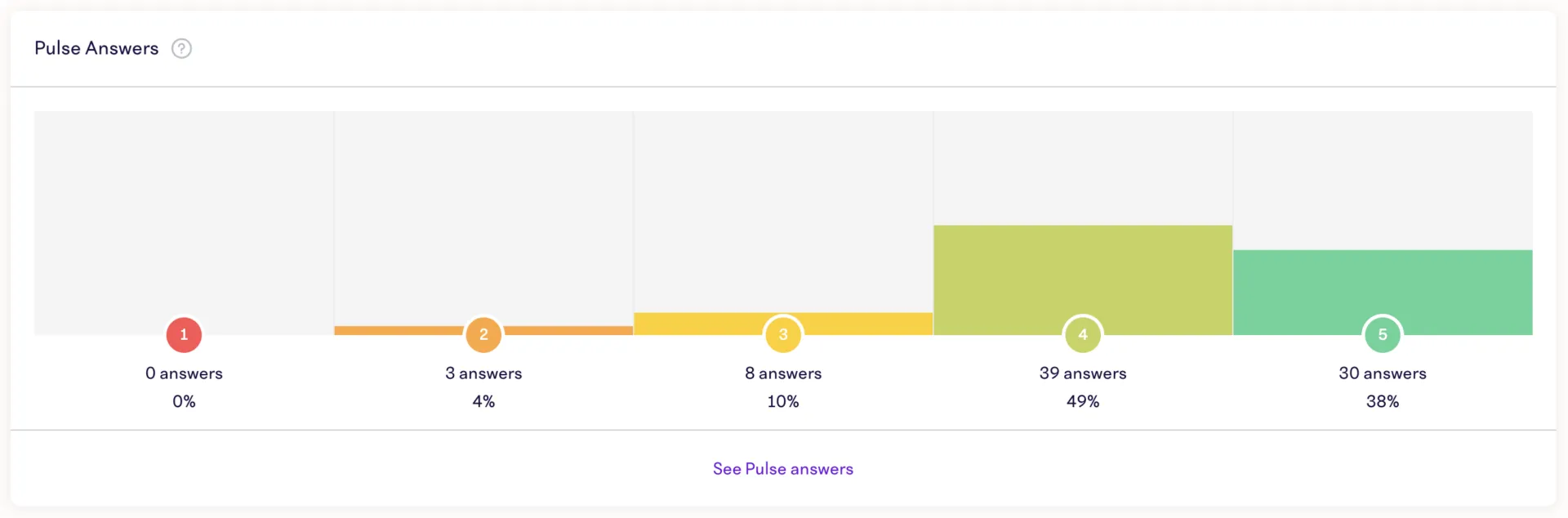Screen dimensions: 1568x518
Task: Click the 8 answers label
Action: (x=783, y=373)
